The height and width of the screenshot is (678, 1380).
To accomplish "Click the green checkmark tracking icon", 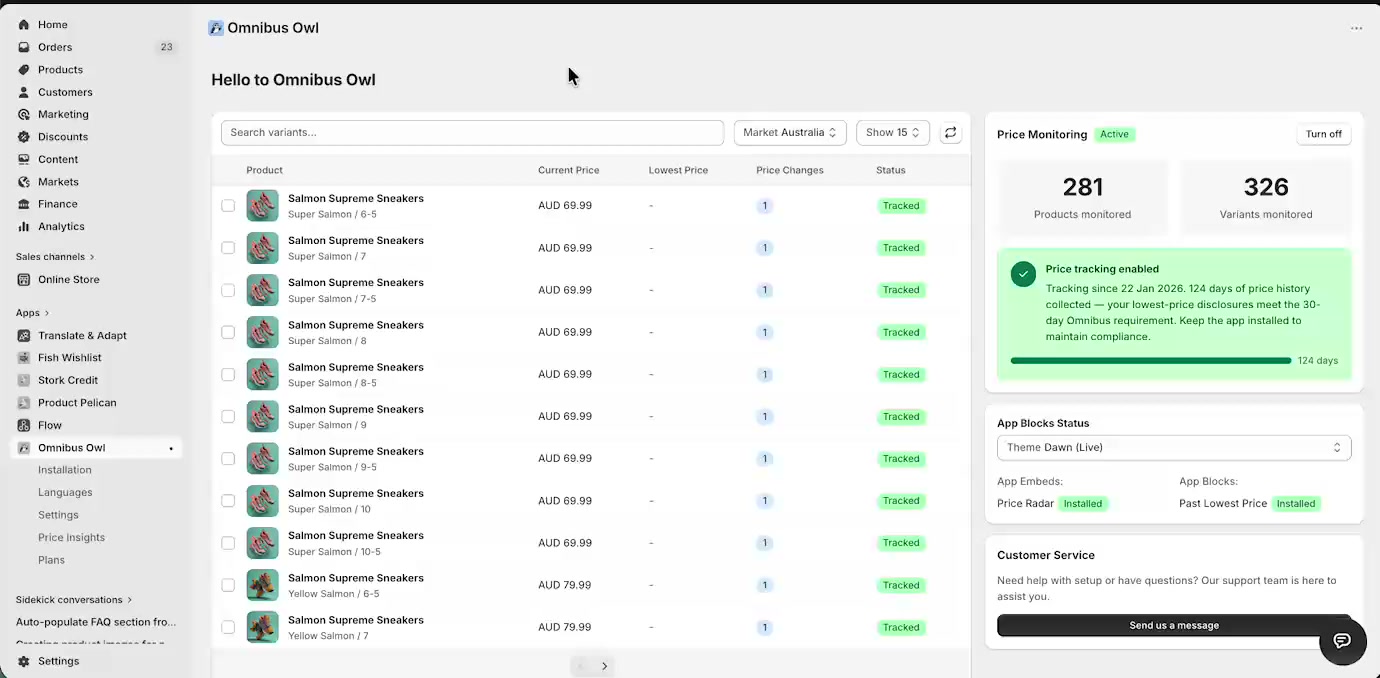I will tap(1023, 274).
